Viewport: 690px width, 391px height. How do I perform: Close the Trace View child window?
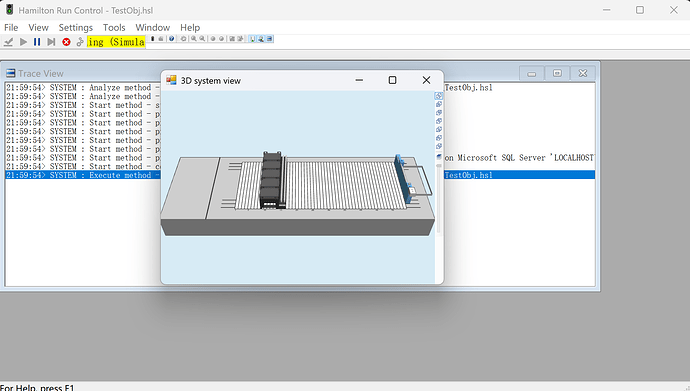583,73
